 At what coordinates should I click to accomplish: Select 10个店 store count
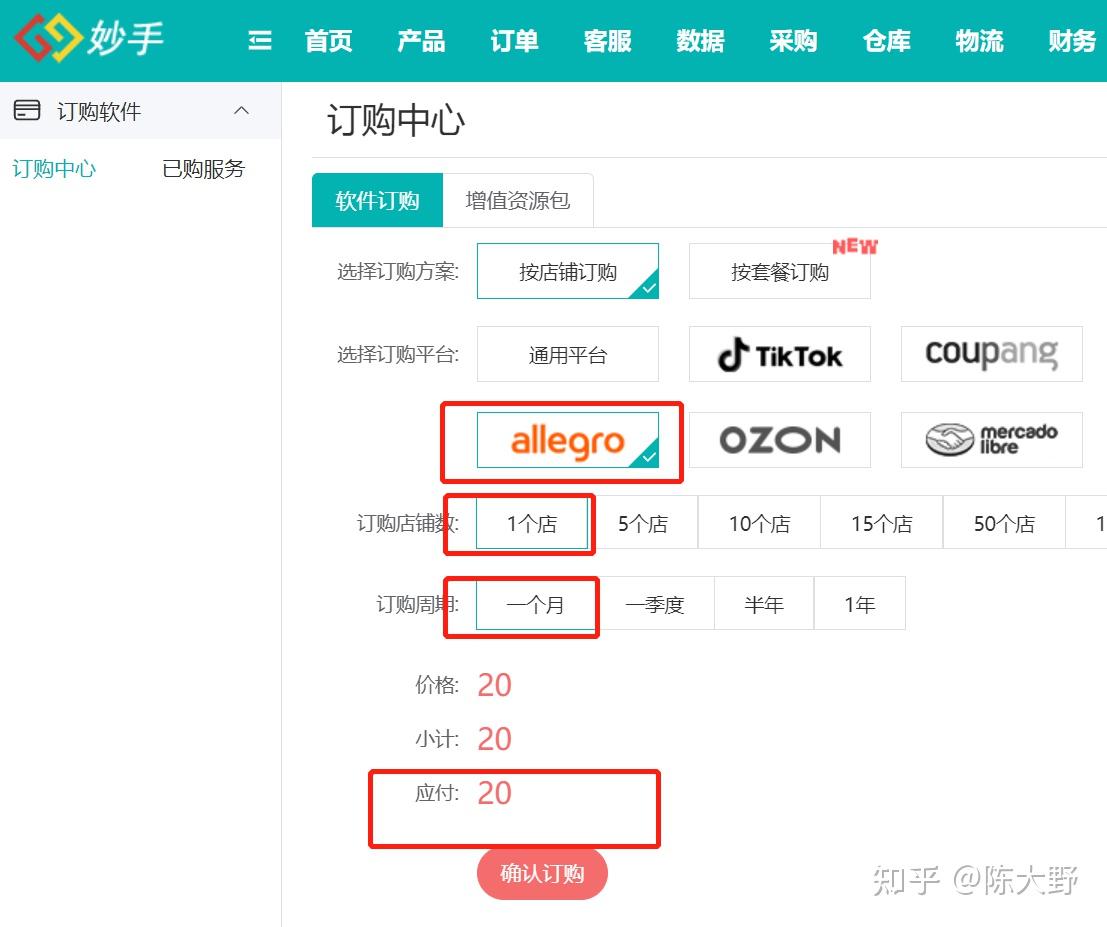pyautogui.click(x=759, y=523)
